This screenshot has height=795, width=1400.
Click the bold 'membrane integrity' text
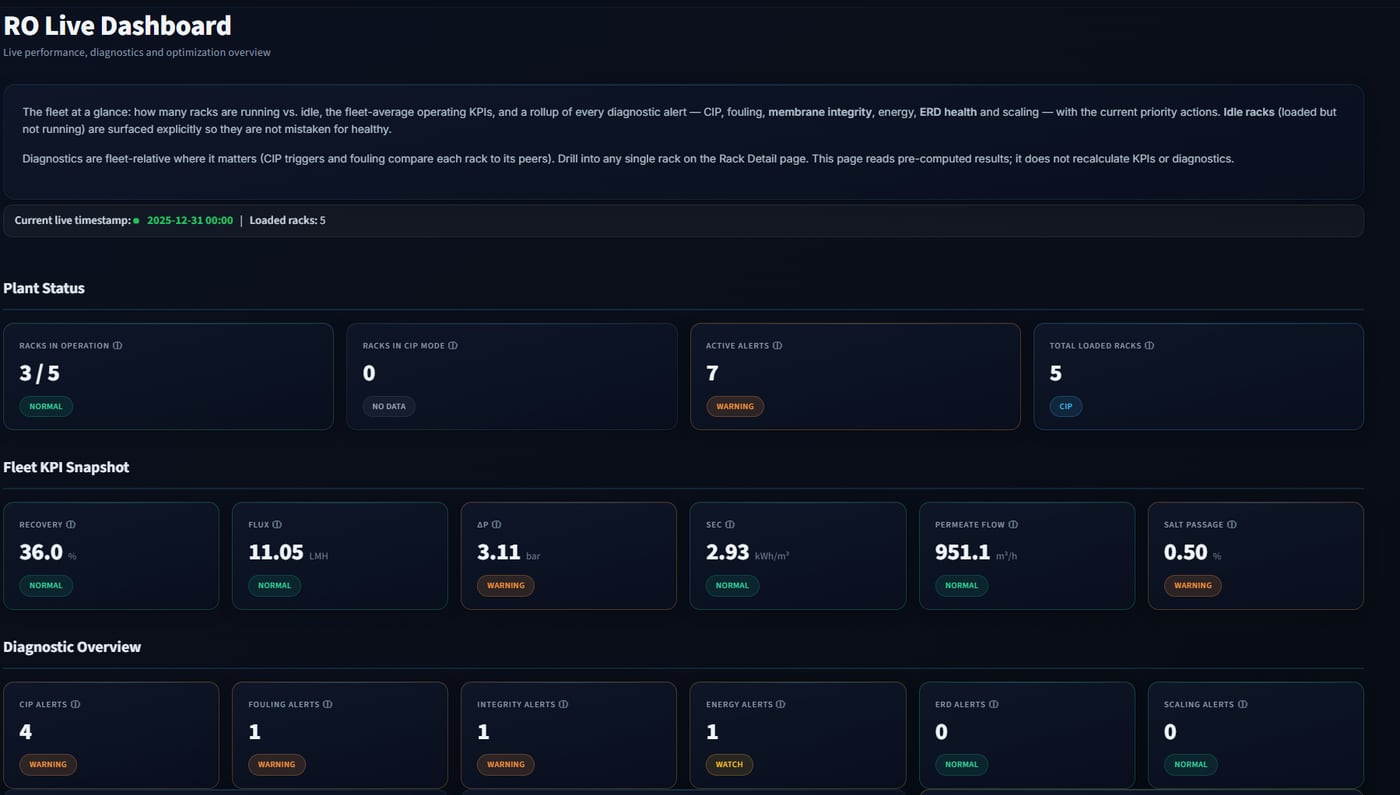(x=820, y=113)
